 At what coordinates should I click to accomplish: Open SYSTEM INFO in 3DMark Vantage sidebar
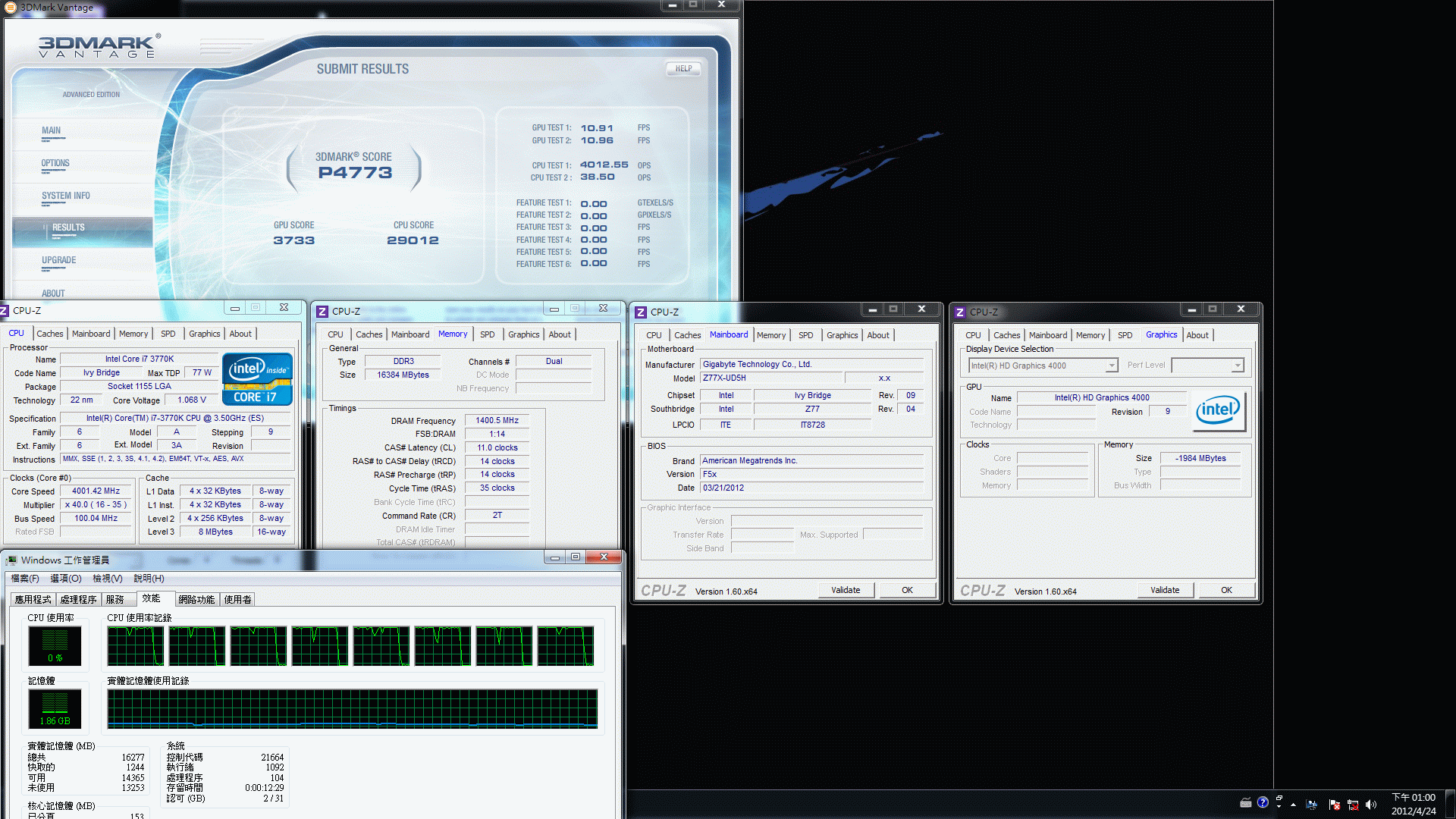click(x=66, y=196)
